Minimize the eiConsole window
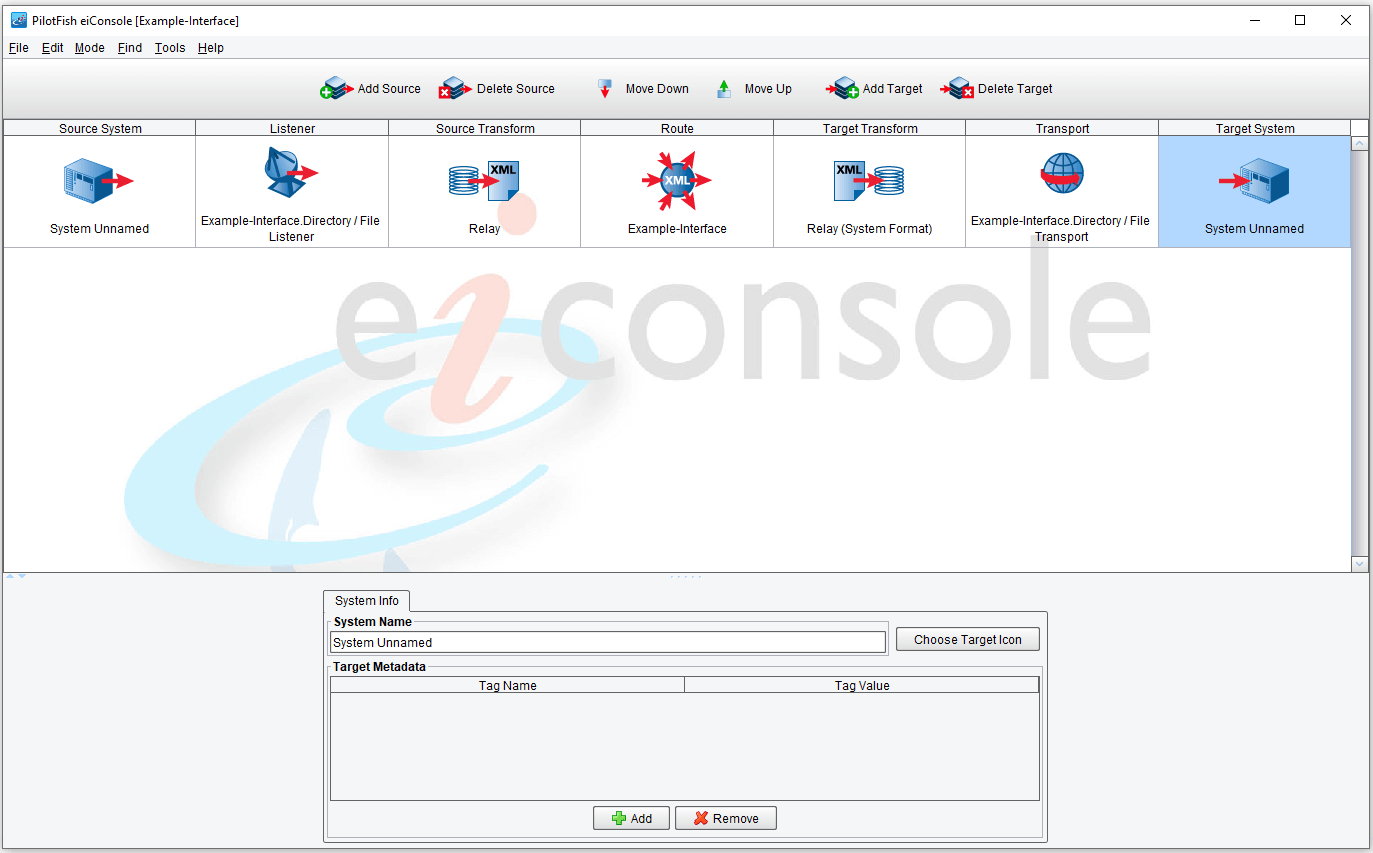 pos(1255,20)
